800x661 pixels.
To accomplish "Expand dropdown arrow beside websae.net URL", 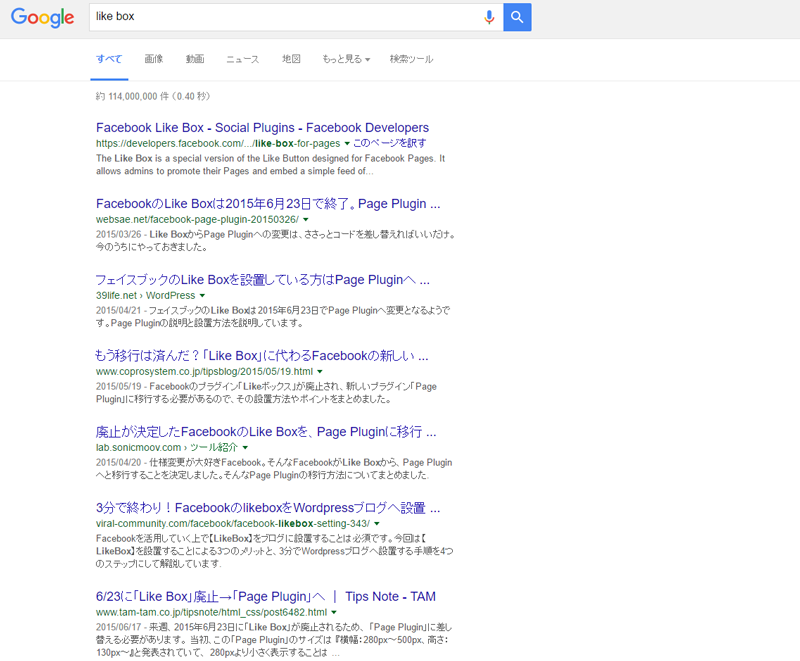I will pyautogui.click(x=306, y=220).
